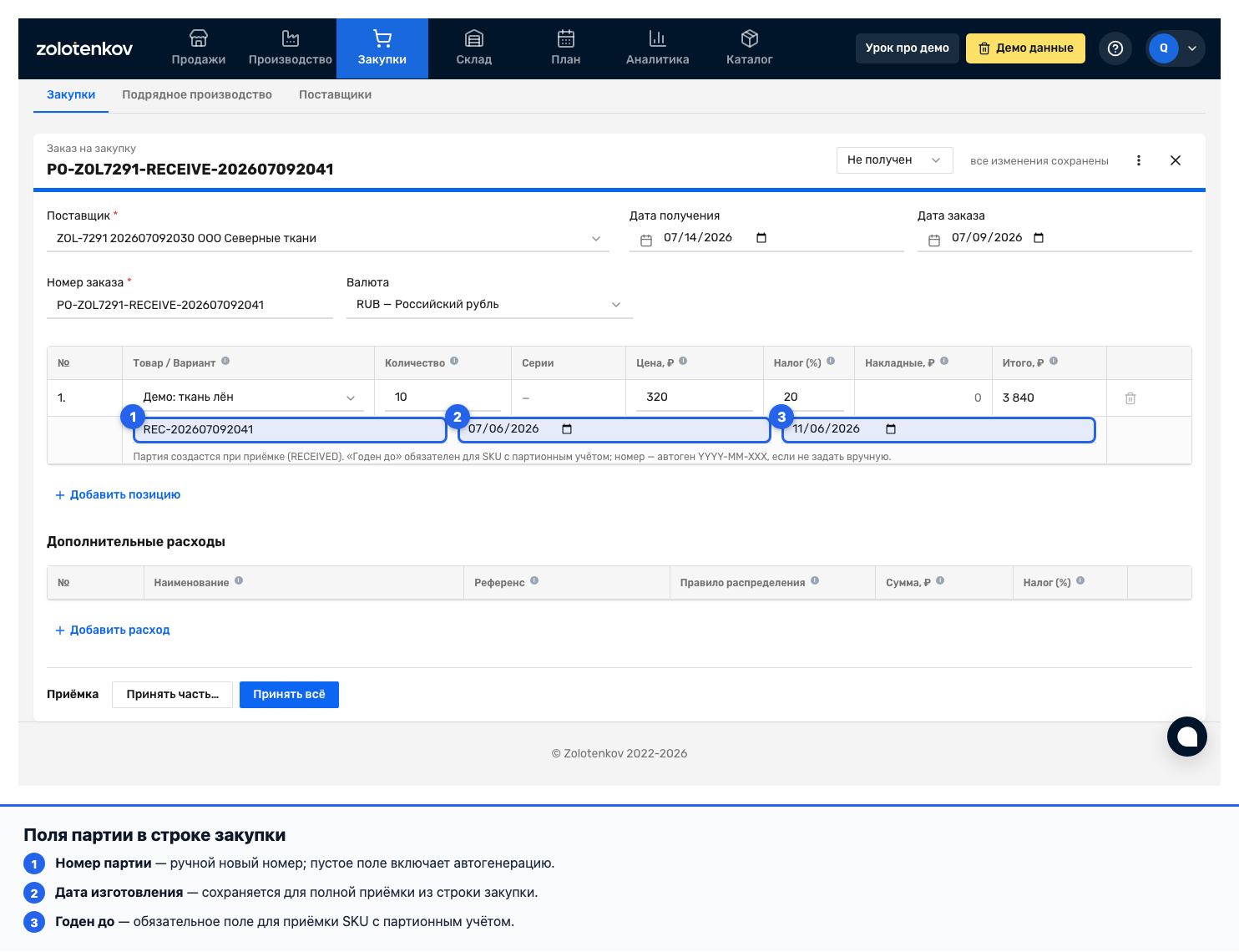Open the Продажи section icon
The height and width of the screenshot is (952, 1239).
pyautogui.click(x=198, y=38)
